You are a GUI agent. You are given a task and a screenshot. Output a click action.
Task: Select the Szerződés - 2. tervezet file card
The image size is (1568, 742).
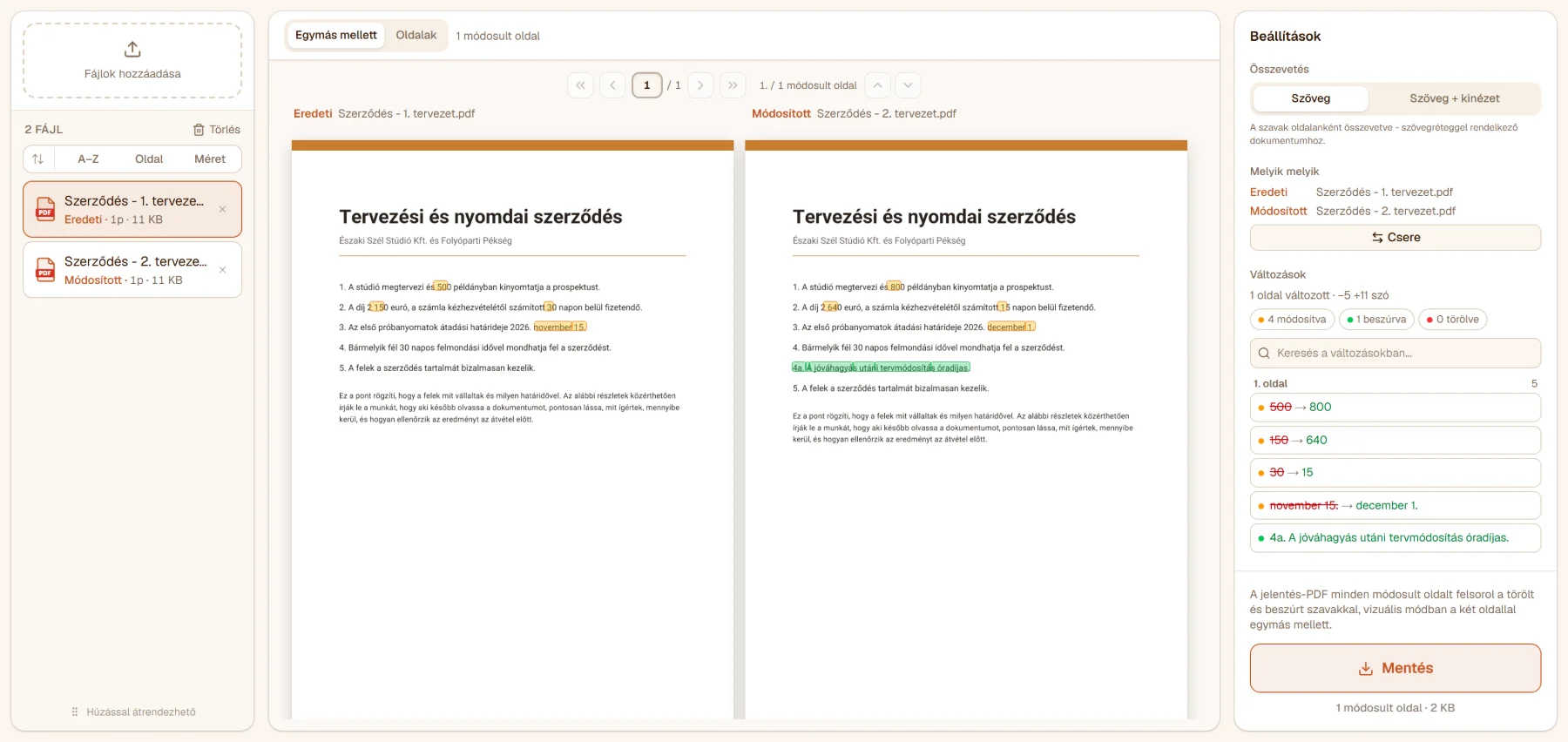pos(132,270)
